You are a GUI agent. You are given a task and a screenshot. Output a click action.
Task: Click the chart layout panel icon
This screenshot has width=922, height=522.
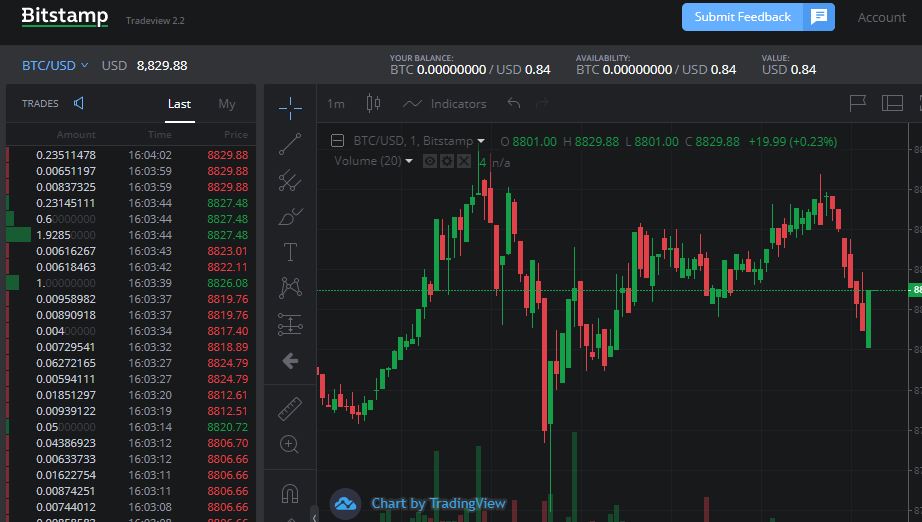click(892, 103)
